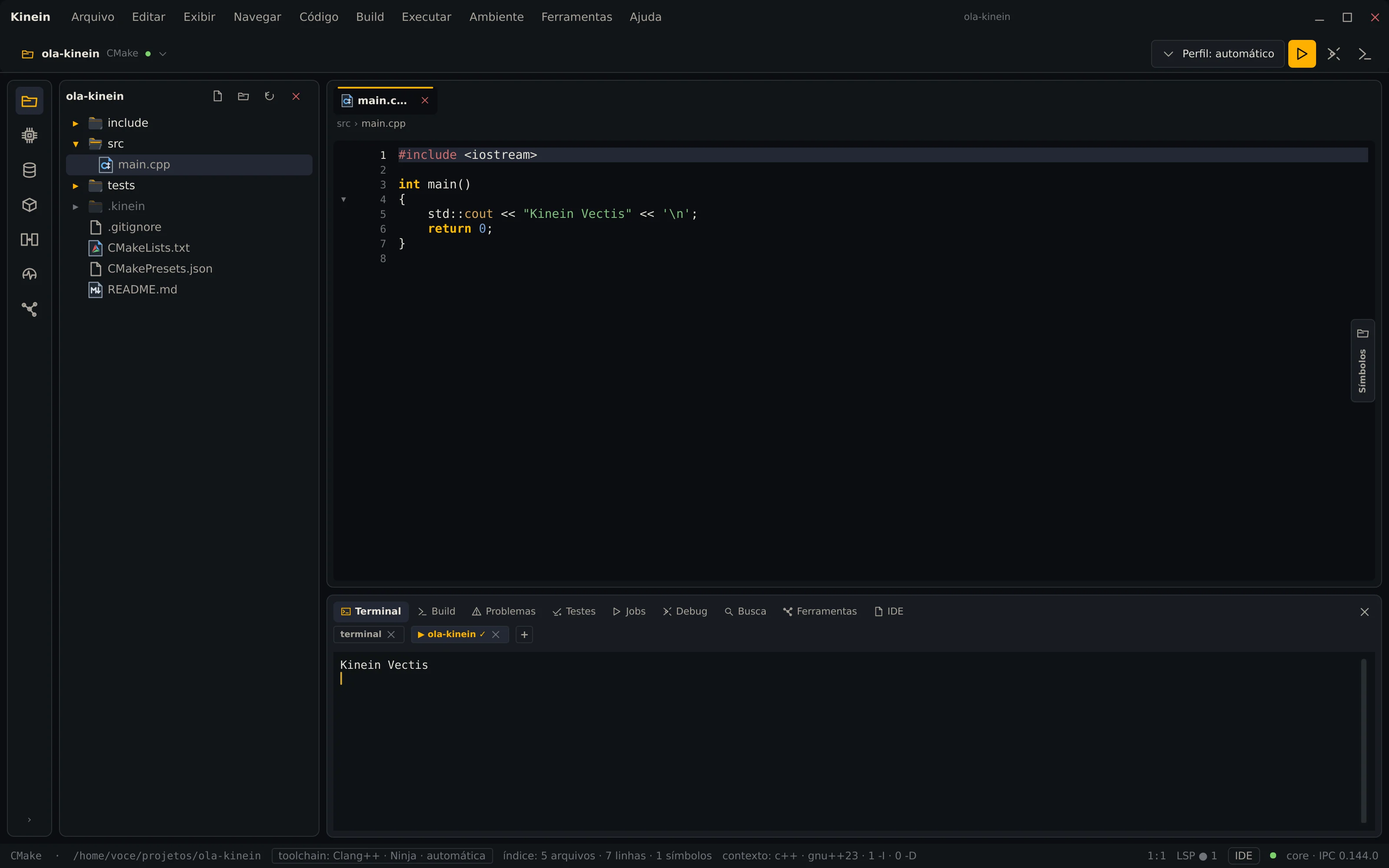Expand the .kinein folder
1389x868 pixels.
[75, 206]
